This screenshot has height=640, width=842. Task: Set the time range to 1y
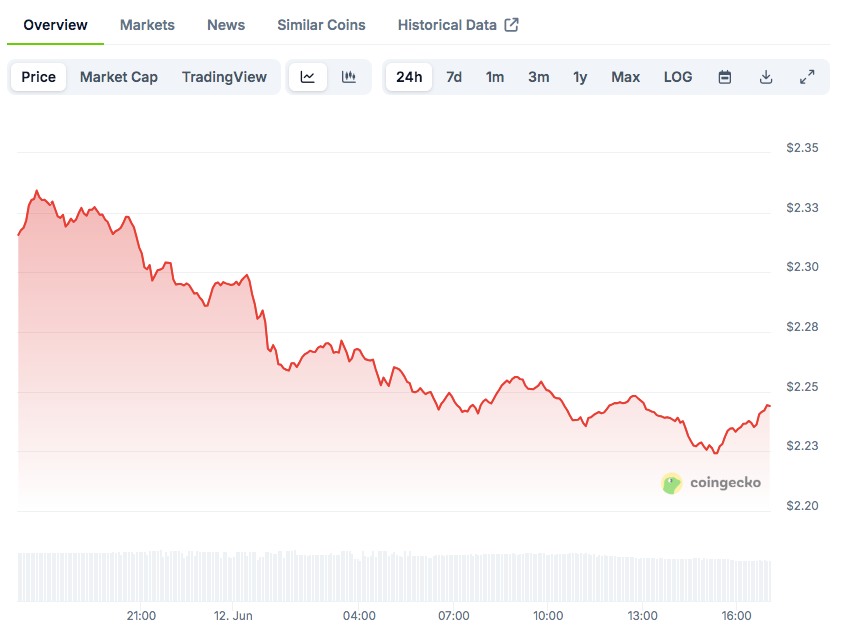[580, 77]
